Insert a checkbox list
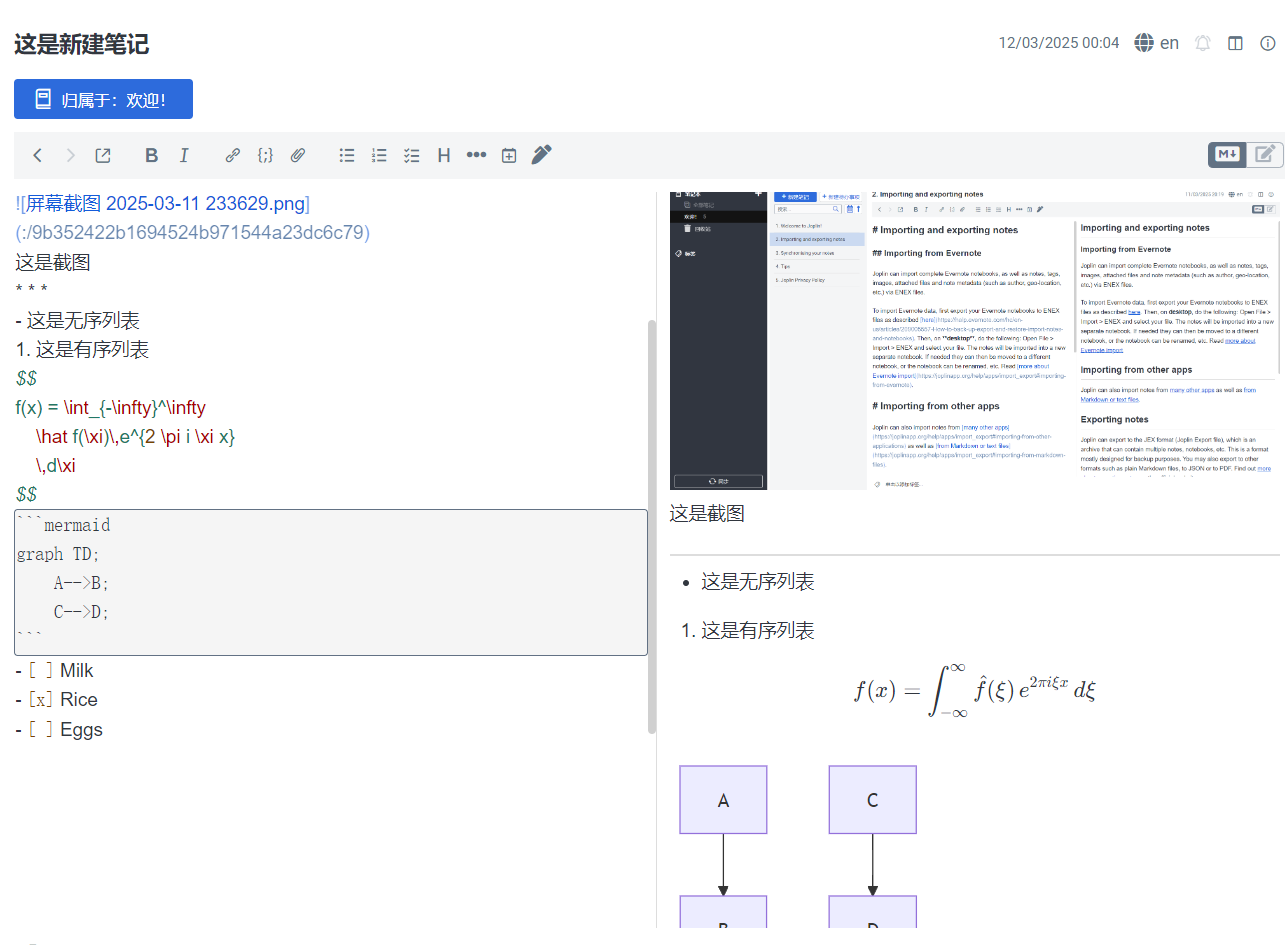This screenshot has height=945, width=1285. (x=411, y=155)
